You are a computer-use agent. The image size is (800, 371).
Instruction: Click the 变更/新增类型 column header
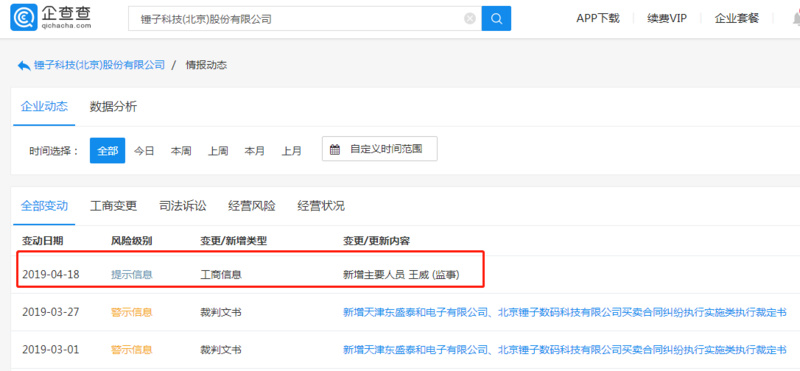coord(233,241)
